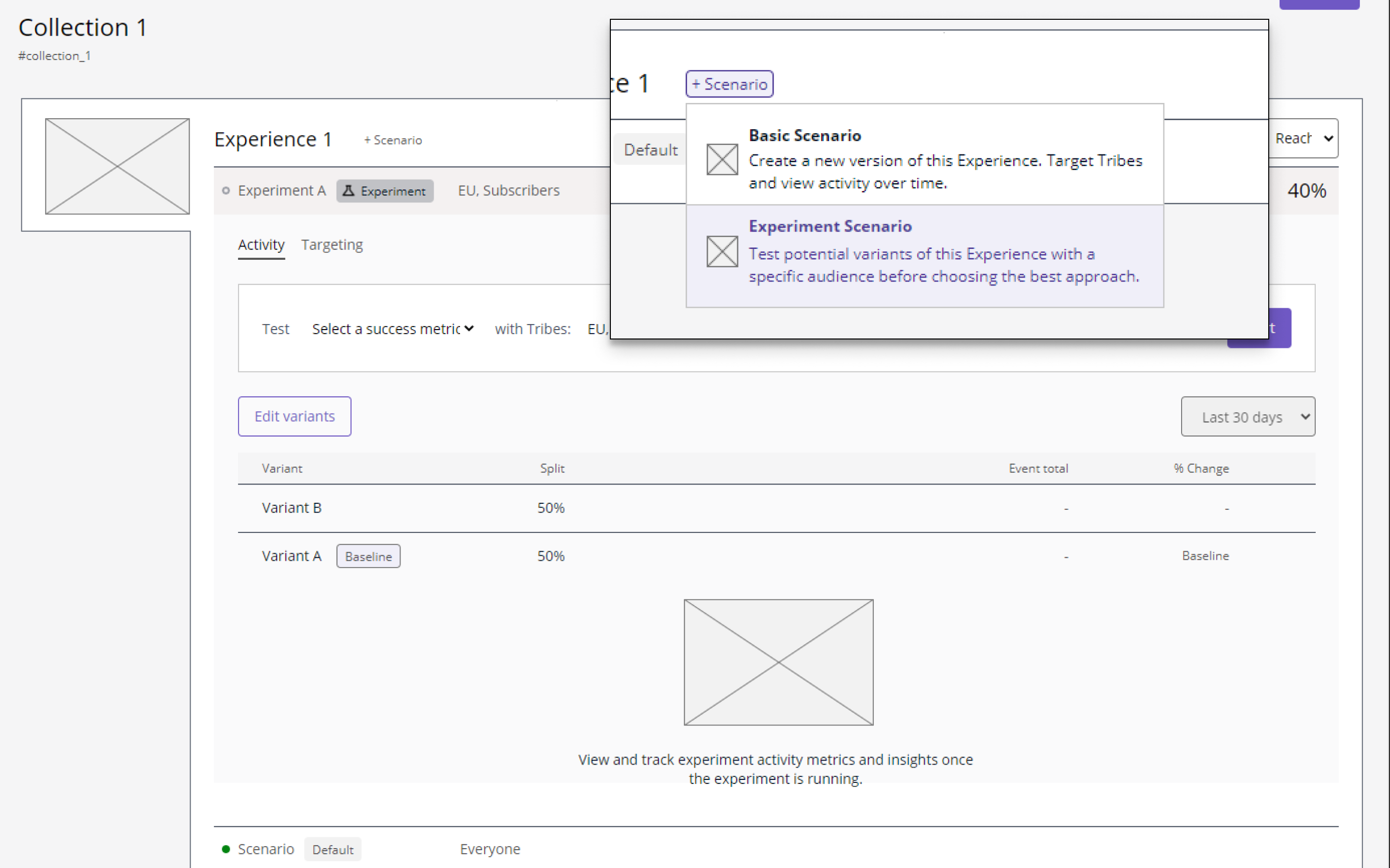The width and height of the screenshot is (1390, 868).
Task: Click the Basic Scenario image placeholder icon
Action: coord(721,159)
